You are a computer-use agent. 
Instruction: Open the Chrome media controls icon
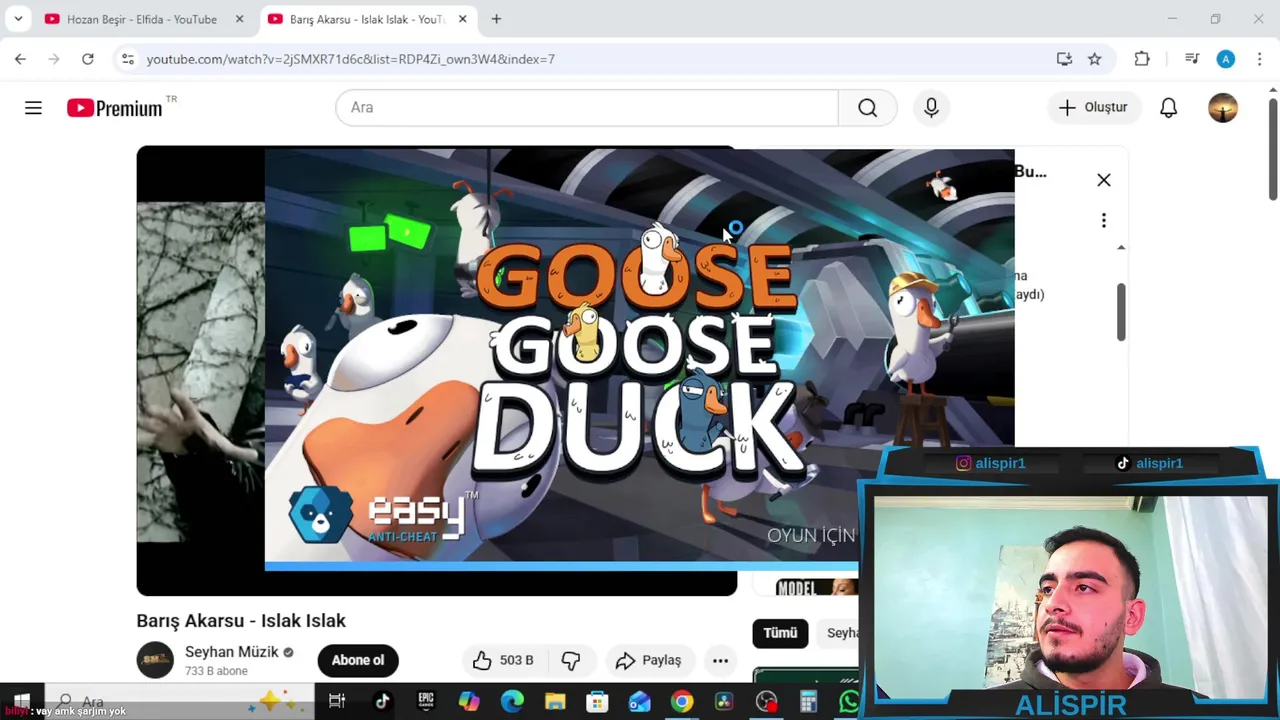(1192, 59)
